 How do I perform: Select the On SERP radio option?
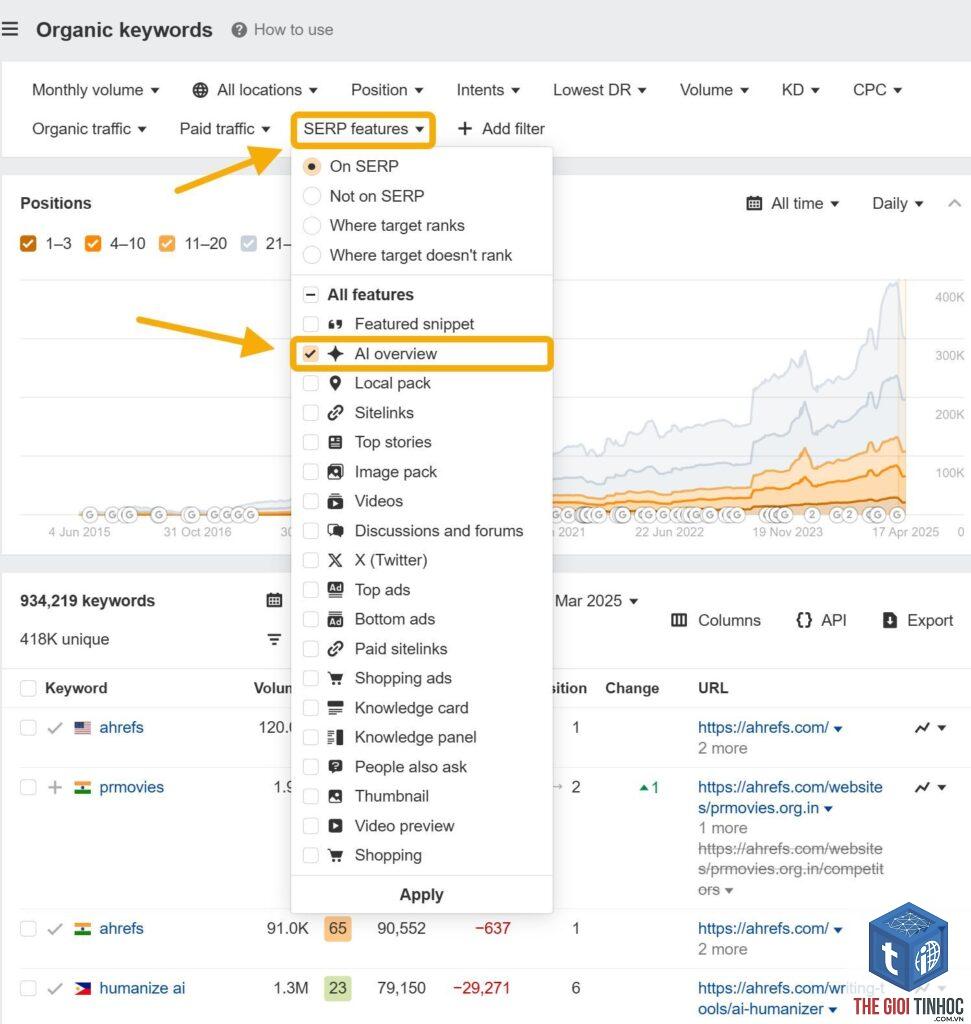(x=311, y=167)
